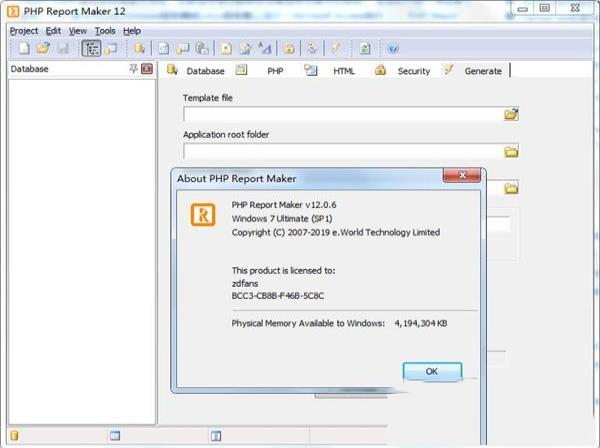Image resolution: width=600 pixels, height=448 pixels.
Task: Maximize the PHP Report Maker window
Action: [x=545, y=8]
